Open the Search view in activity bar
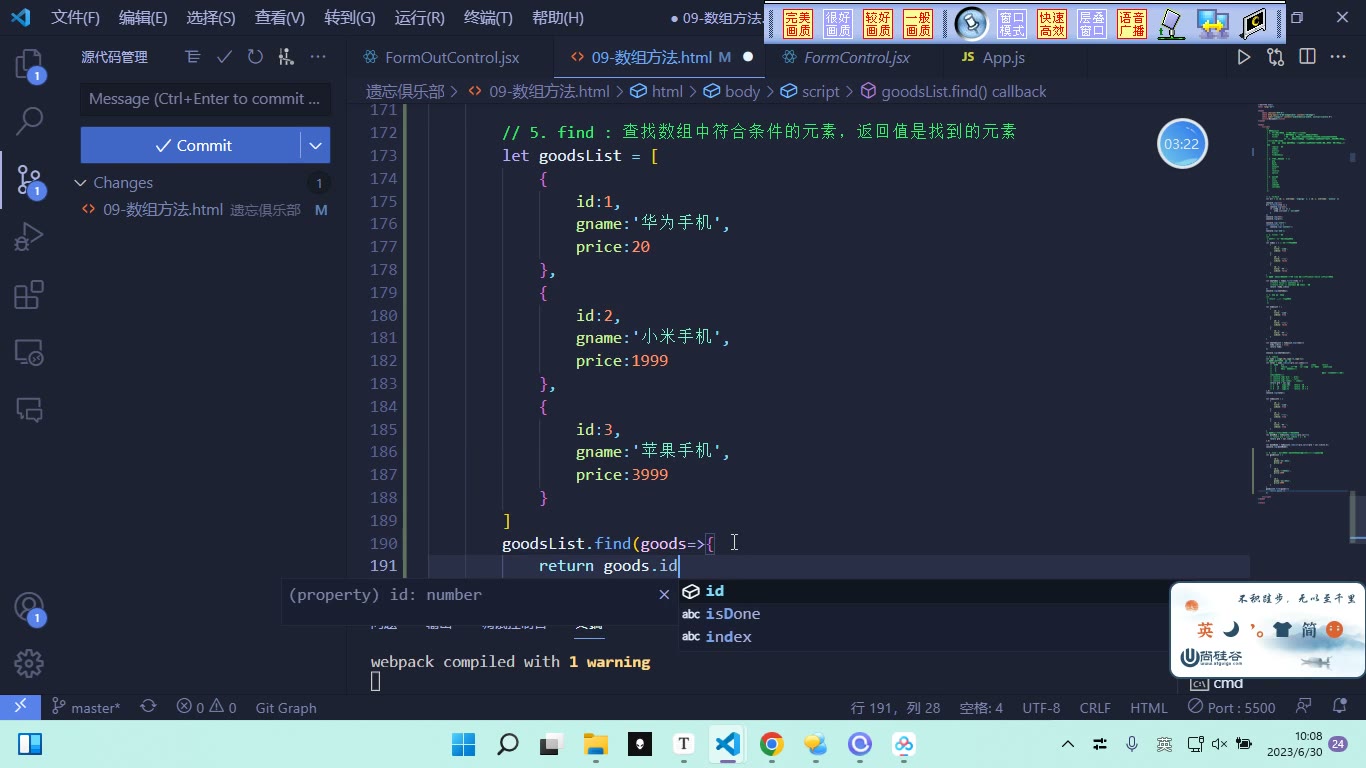Viewport: 1366px width, 768px height. click(x=29, y=122)
